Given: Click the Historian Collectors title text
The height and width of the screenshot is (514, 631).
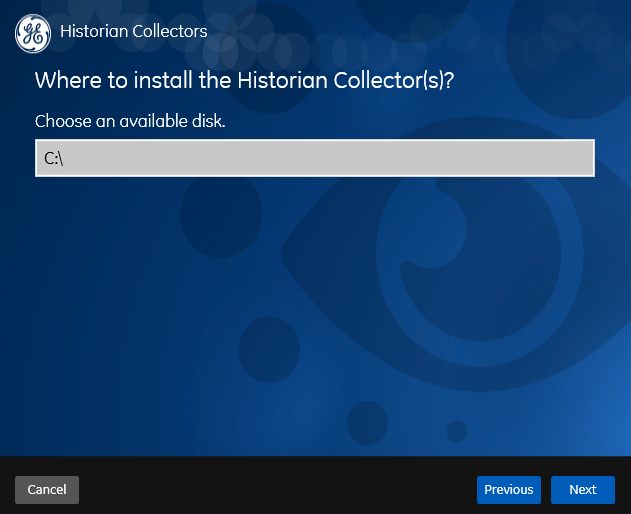Looking at the screenshot, I should [x=134, y=31].
